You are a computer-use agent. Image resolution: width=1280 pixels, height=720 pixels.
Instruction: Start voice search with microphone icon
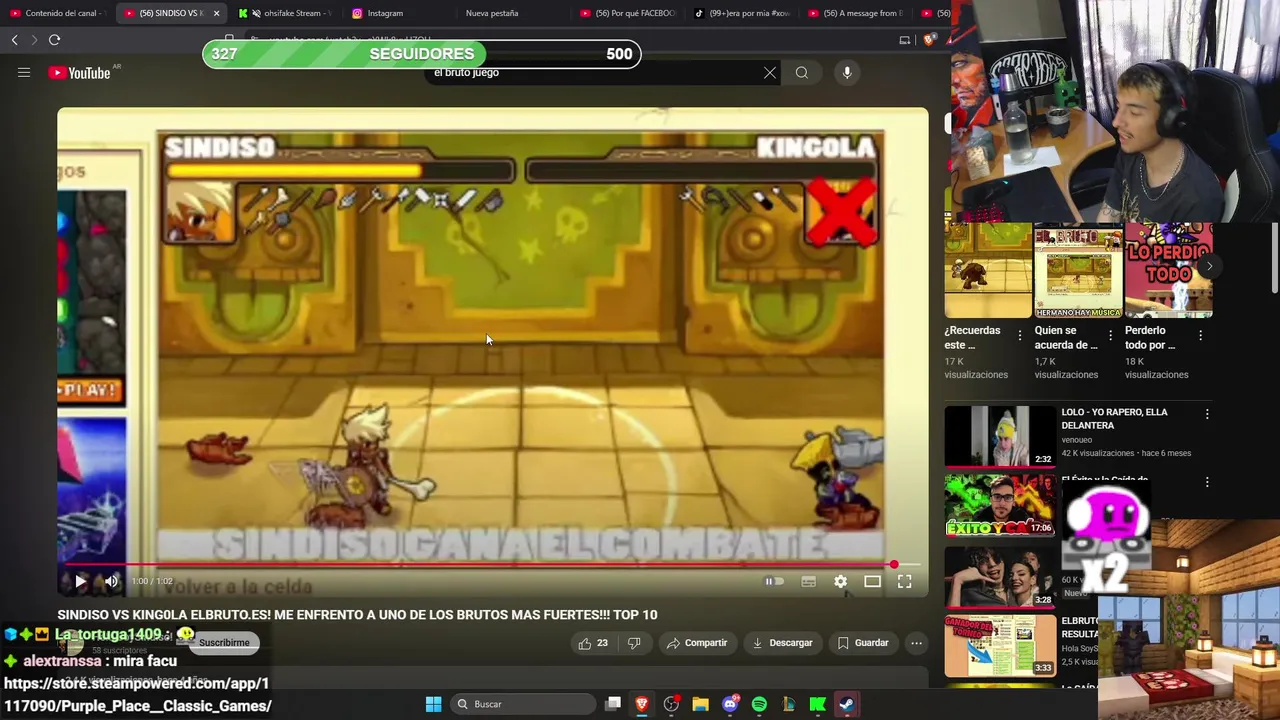847,73
